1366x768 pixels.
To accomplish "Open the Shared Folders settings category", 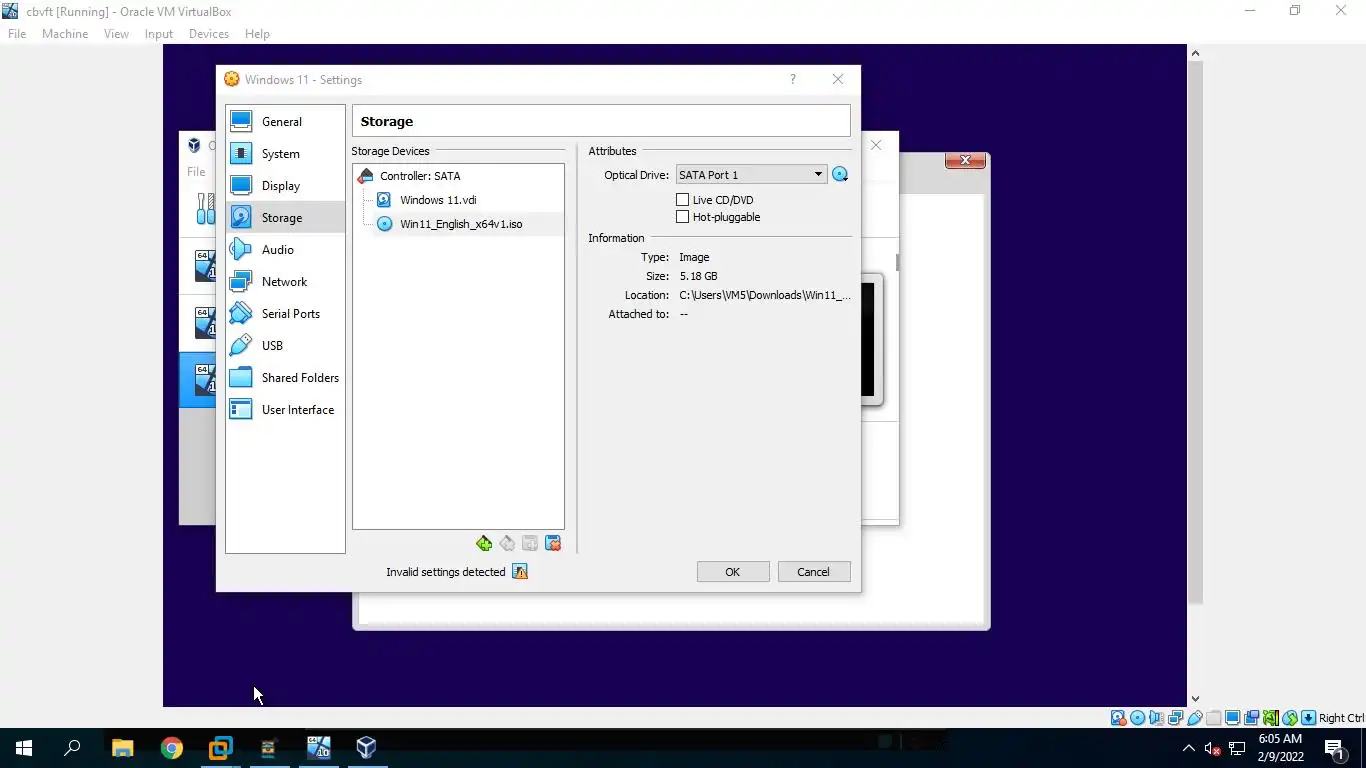I will coord(285,378).
